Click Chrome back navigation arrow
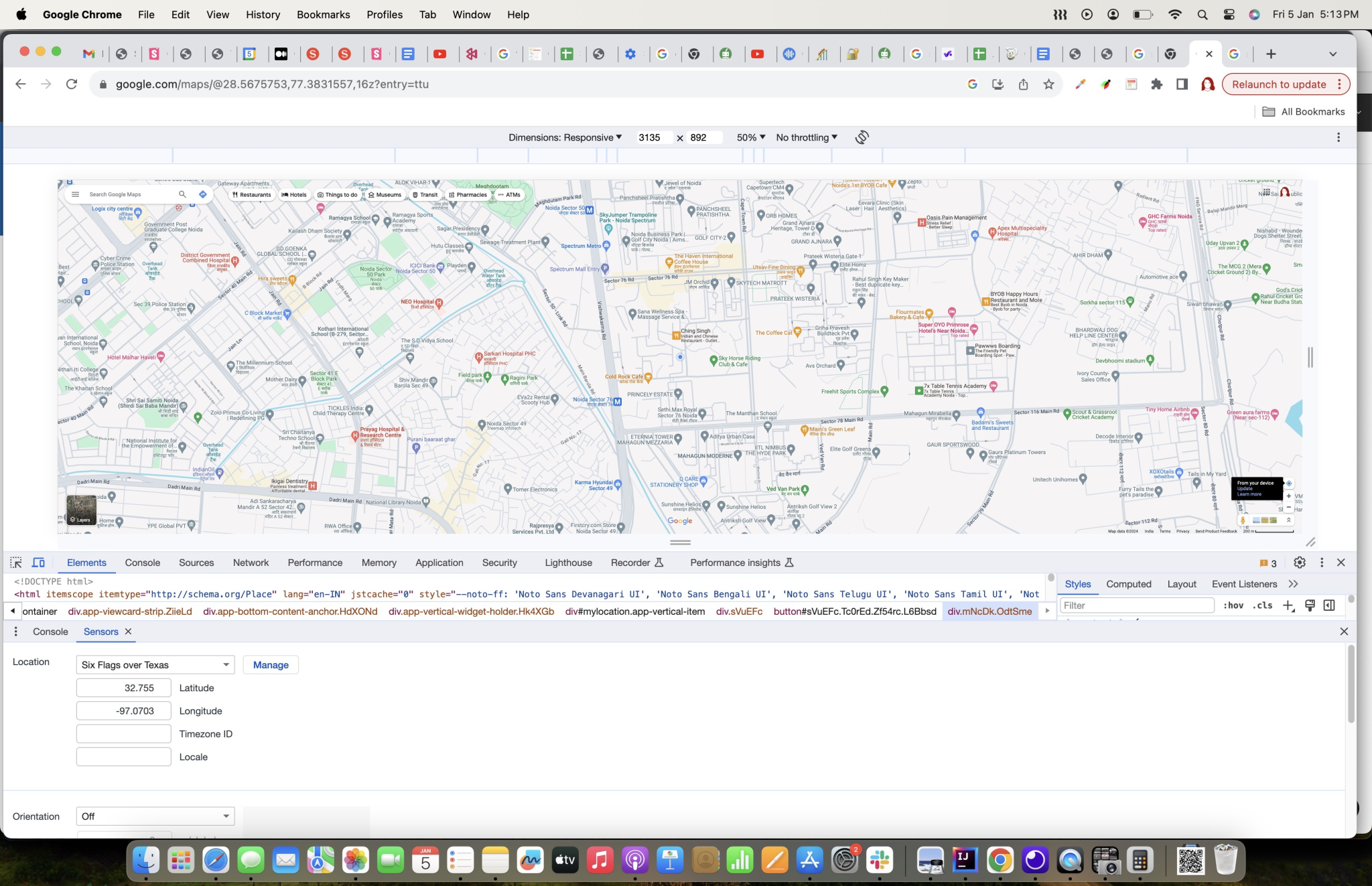 click(21, 84)
